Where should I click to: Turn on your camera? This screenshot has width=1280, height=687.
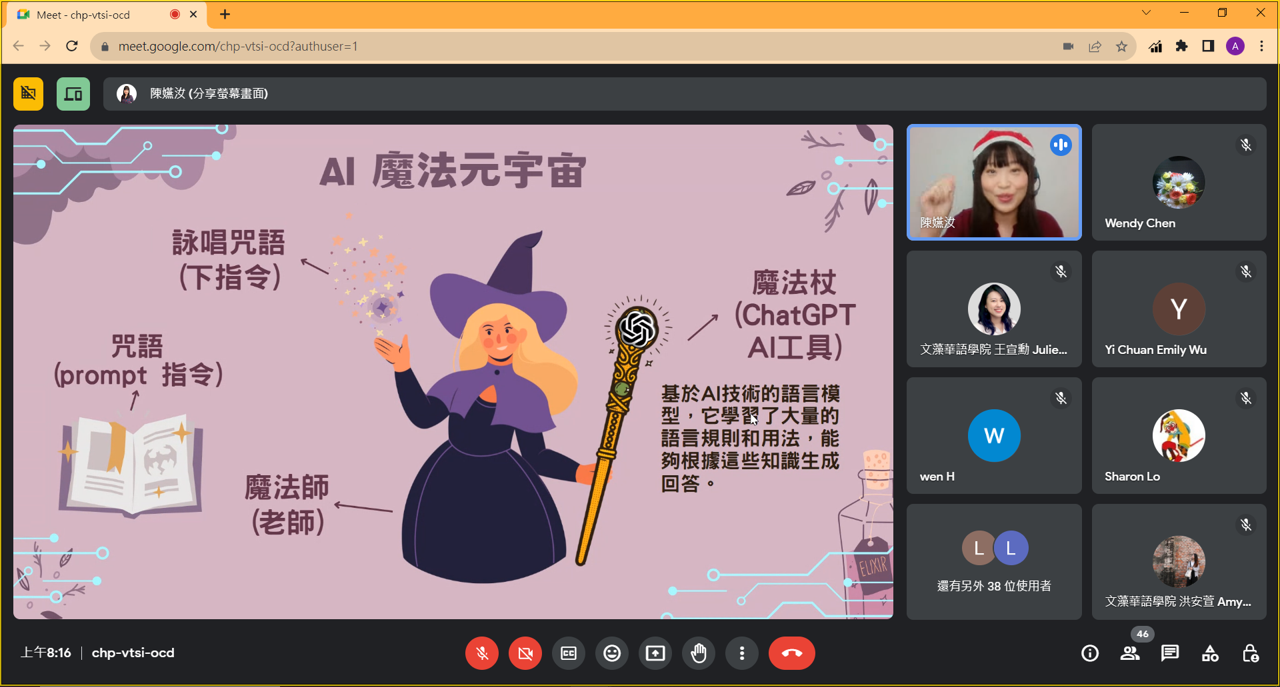tap(524, 653)
